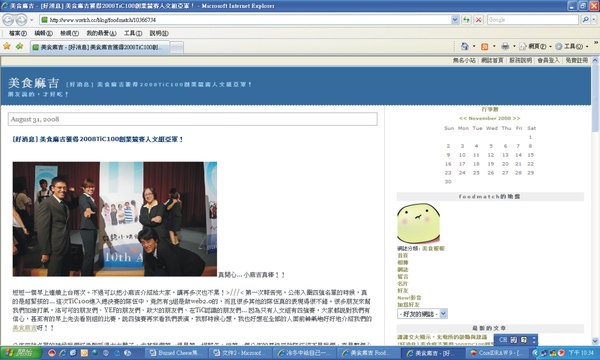Click the Print icon

505,47
